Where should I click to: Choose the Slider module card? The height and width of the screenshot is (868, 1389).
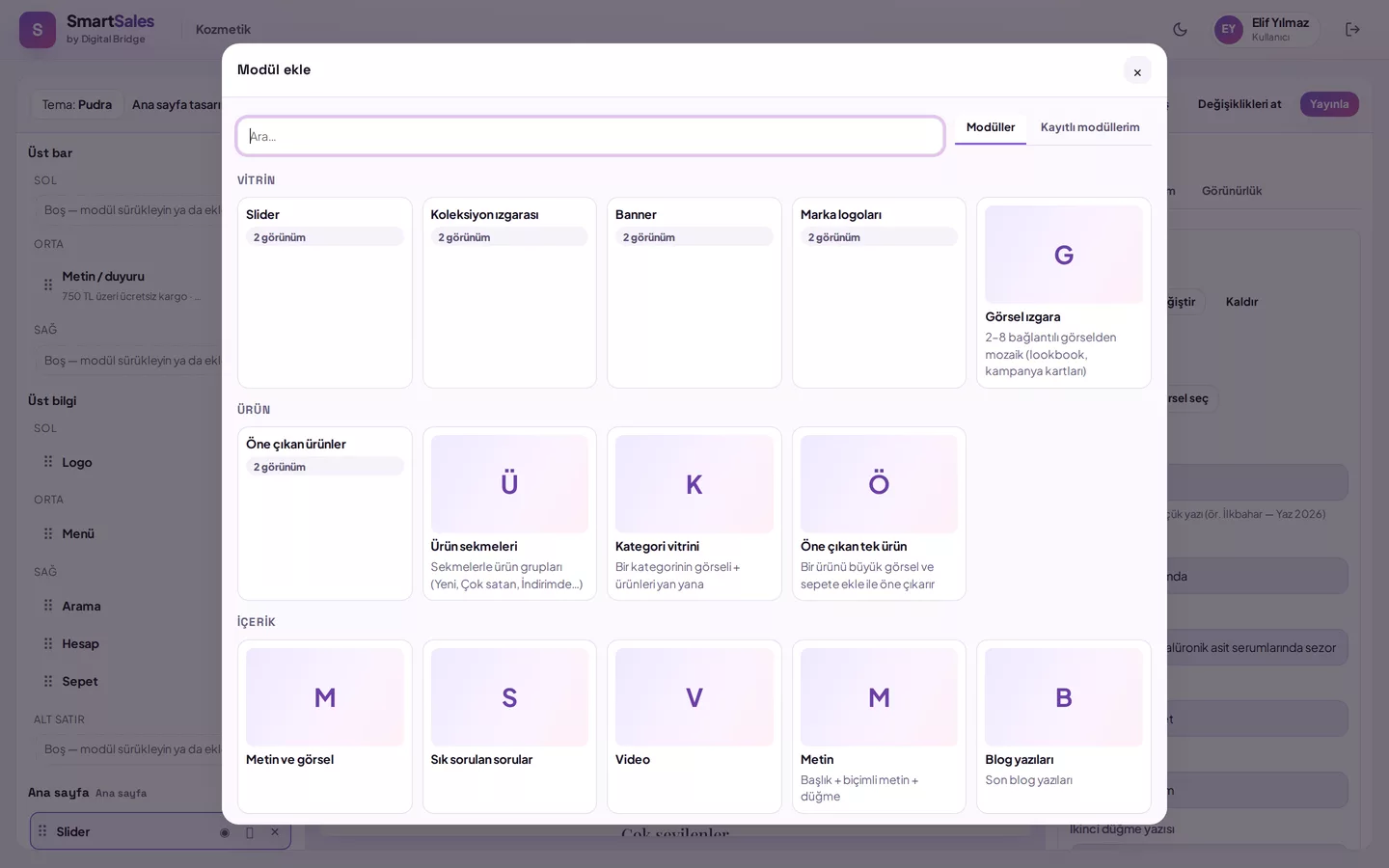[x=325, y=292]
